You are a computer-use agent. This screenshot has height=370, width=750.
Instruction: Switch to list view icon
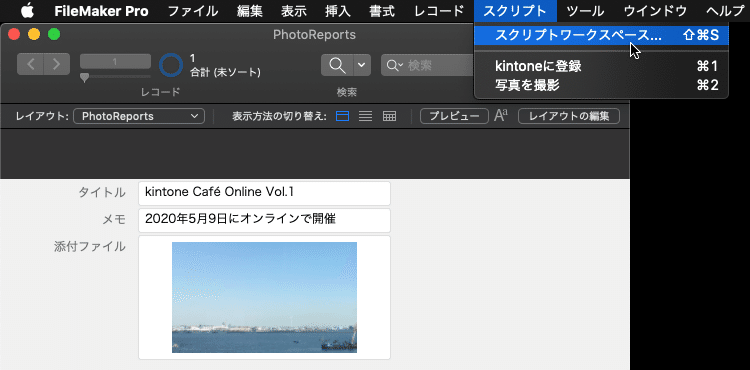point(365,116)
